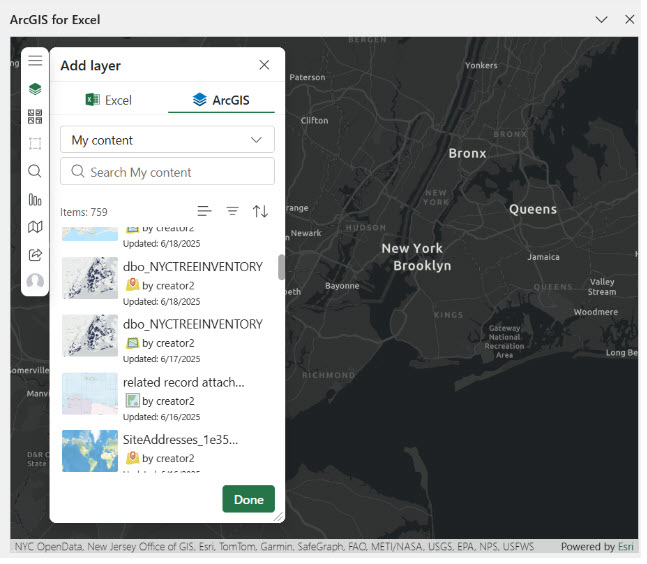Screen dimensions: 647x564
Task: Click the Valley Stream label on map
Action: point(602,287)
